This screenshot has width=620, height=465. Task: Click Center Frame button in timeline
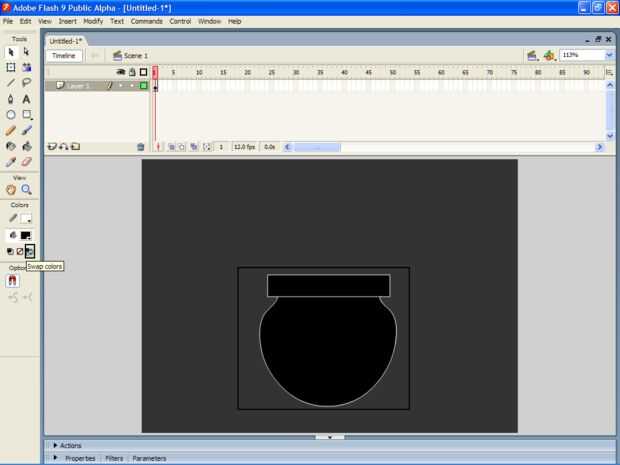coord(158,147)
